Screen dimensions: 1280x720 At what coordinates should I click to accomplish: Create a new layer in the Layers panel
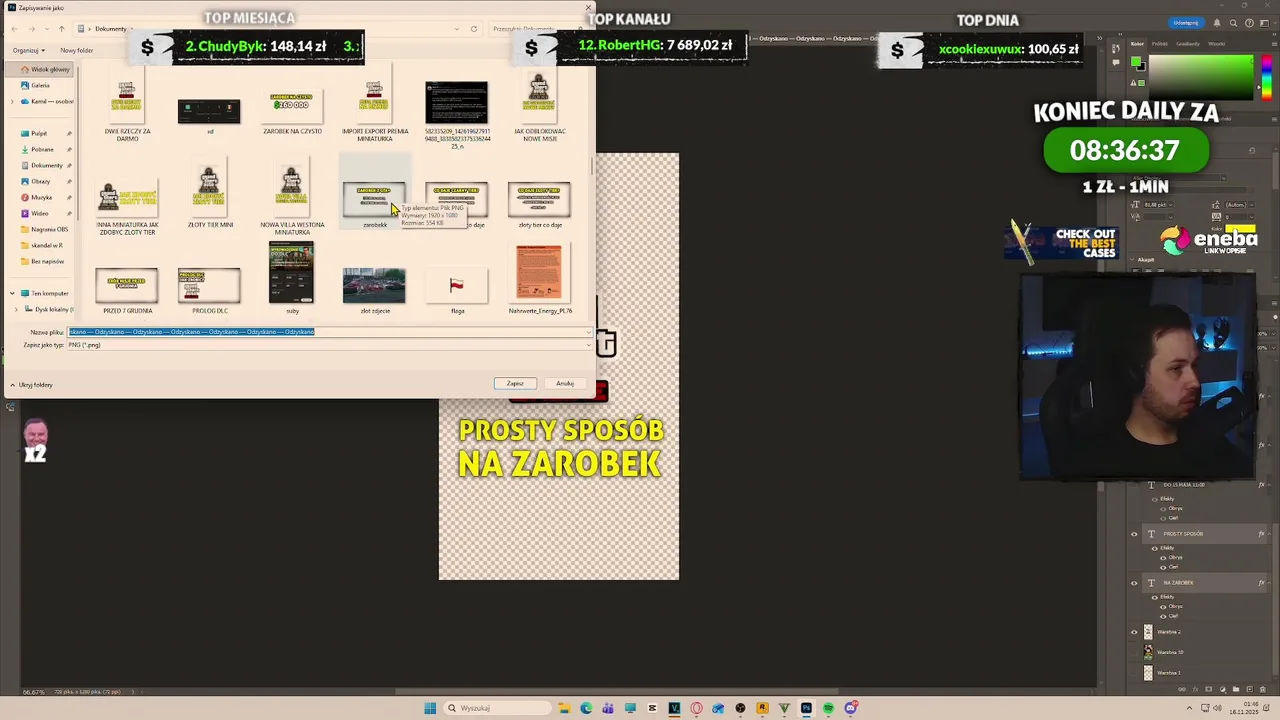pos(1249,689)
